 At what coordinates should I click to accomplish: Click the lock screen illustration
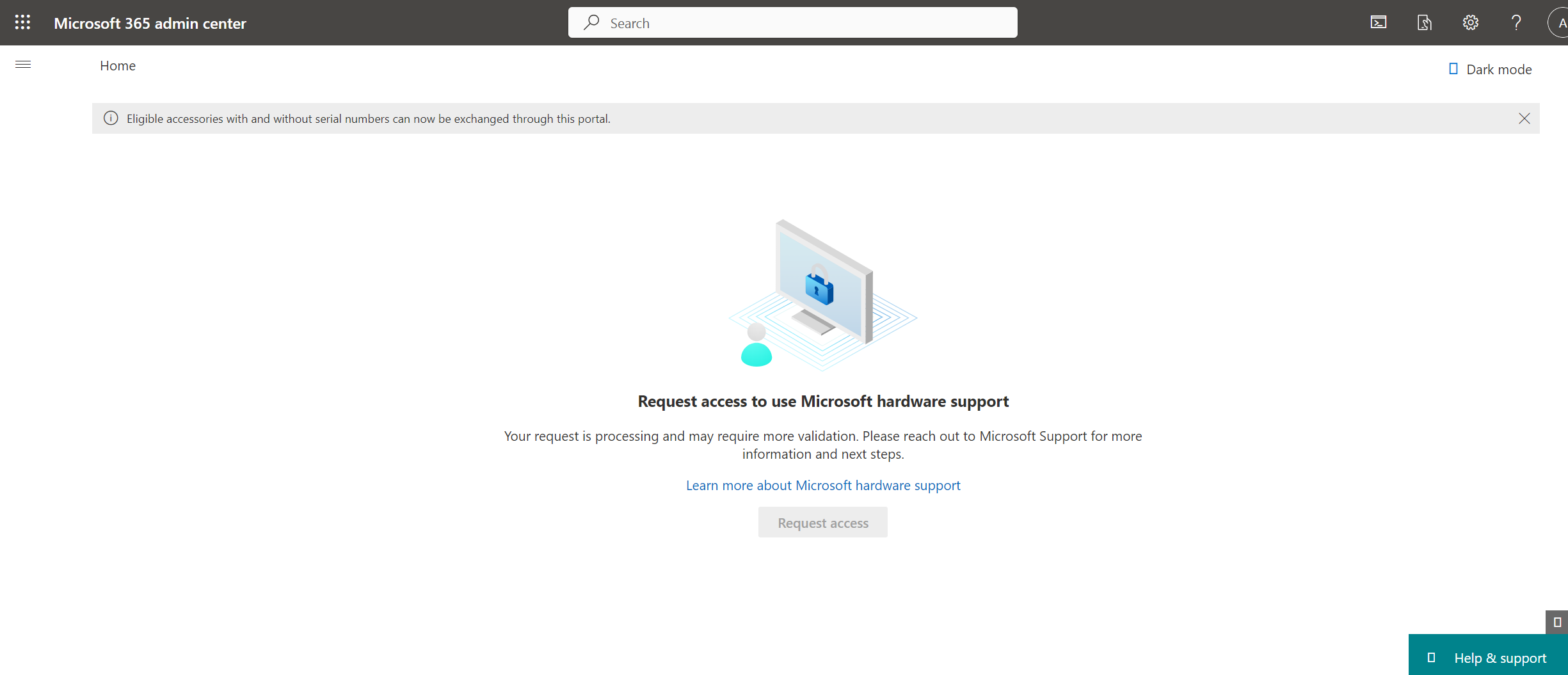tap(822, 291)
